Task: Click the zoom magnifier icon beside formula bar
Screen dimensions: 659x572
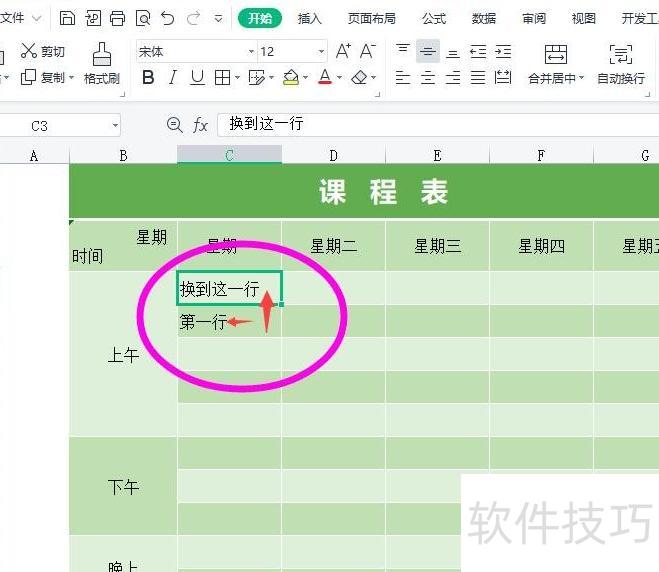Action: coord(174,125)
